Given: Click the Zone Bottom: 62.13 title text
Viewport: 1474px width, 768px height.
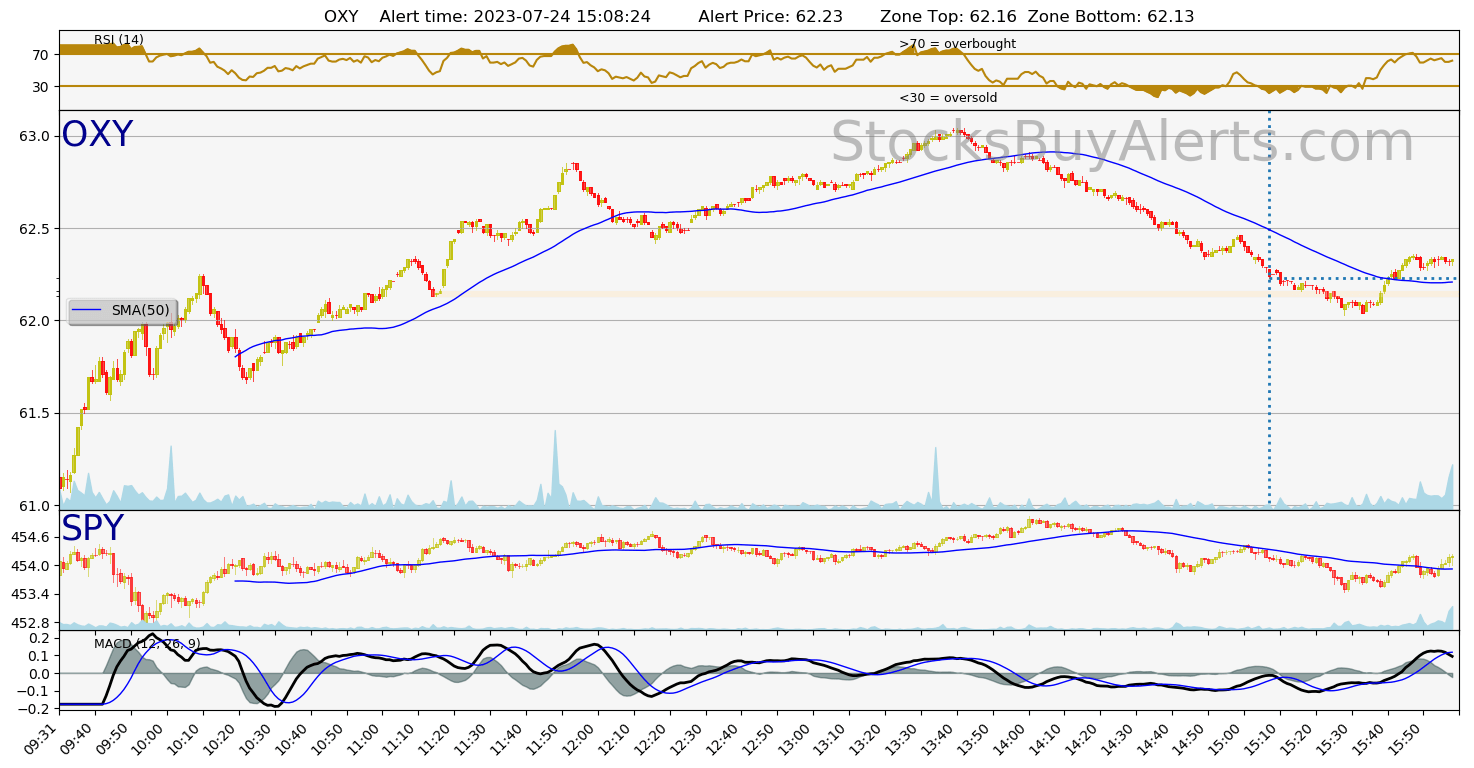Looking at the screenshot, I should (1111, 17).
